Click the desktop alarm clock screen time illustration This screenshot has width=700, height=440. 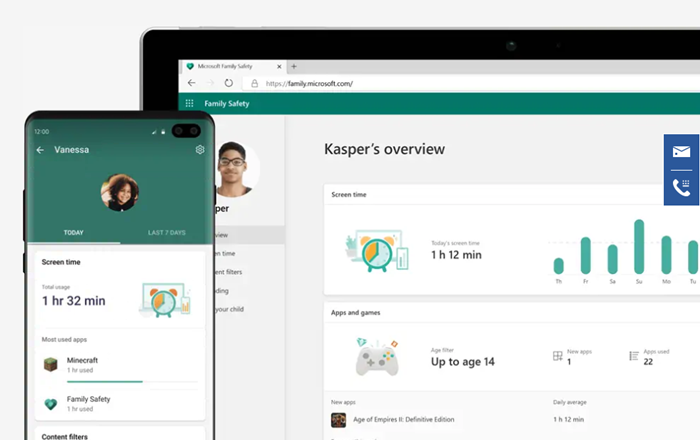coord(377,251)
